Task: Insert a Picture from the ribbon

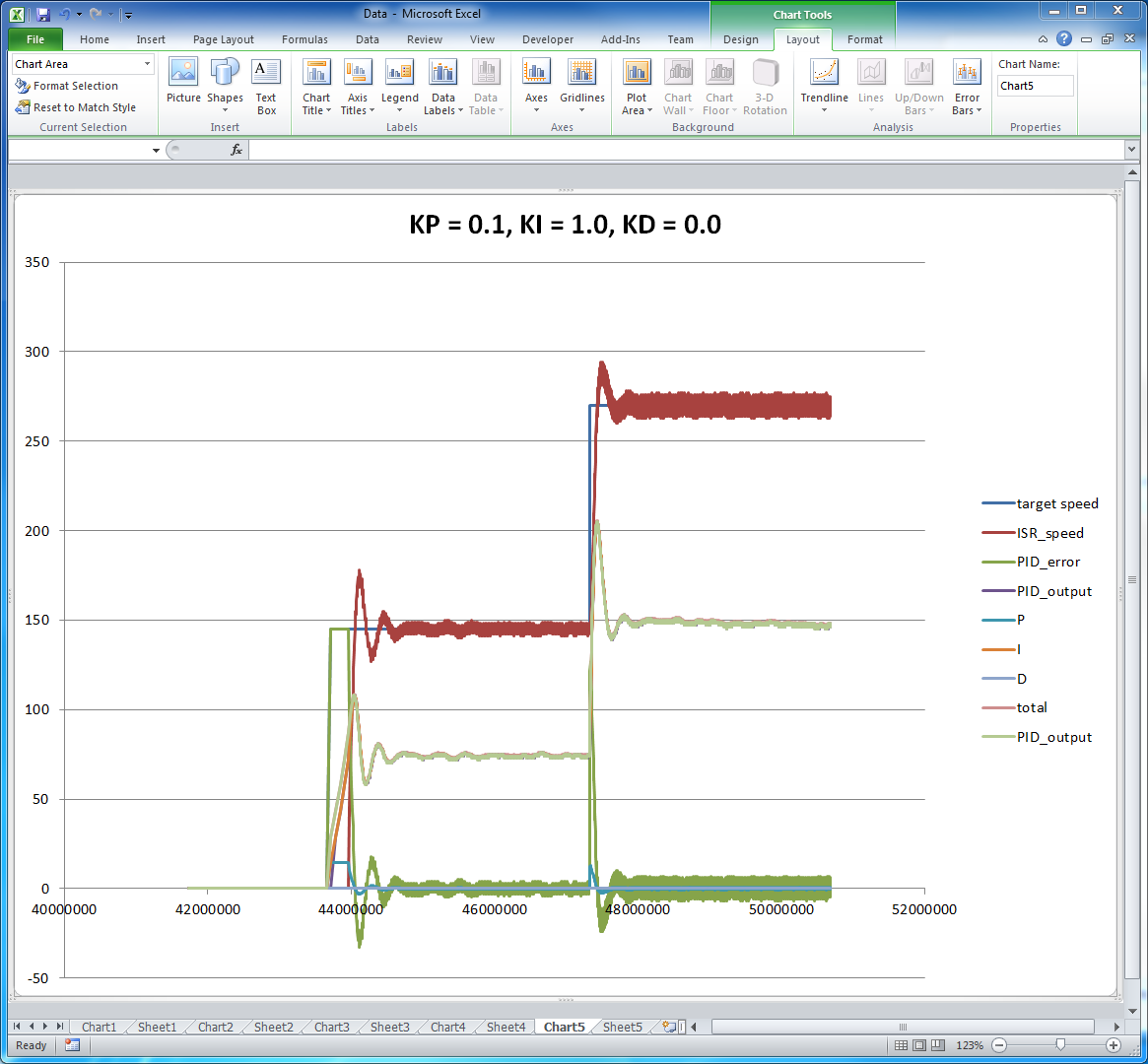Action: pyautogui.click(x=183, y=81)
